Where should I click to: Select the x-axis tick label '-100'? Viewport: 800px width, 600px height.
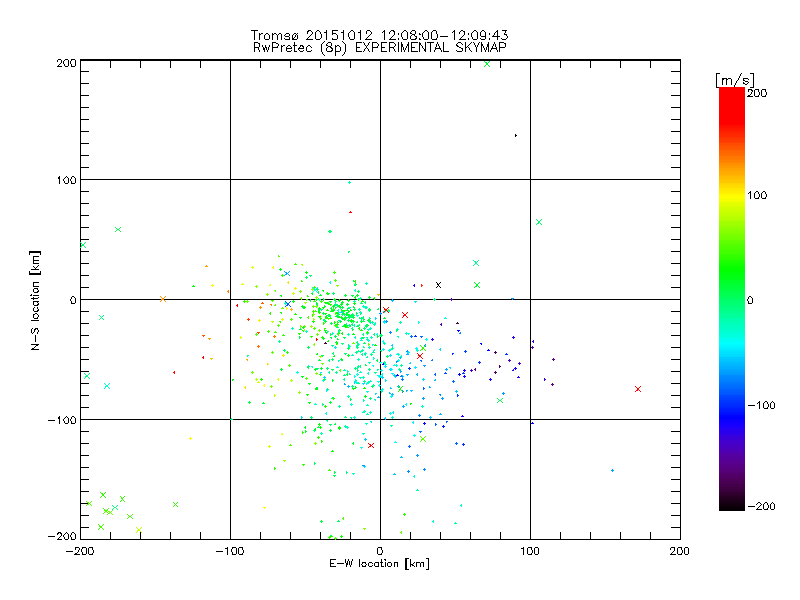(230, 551)
